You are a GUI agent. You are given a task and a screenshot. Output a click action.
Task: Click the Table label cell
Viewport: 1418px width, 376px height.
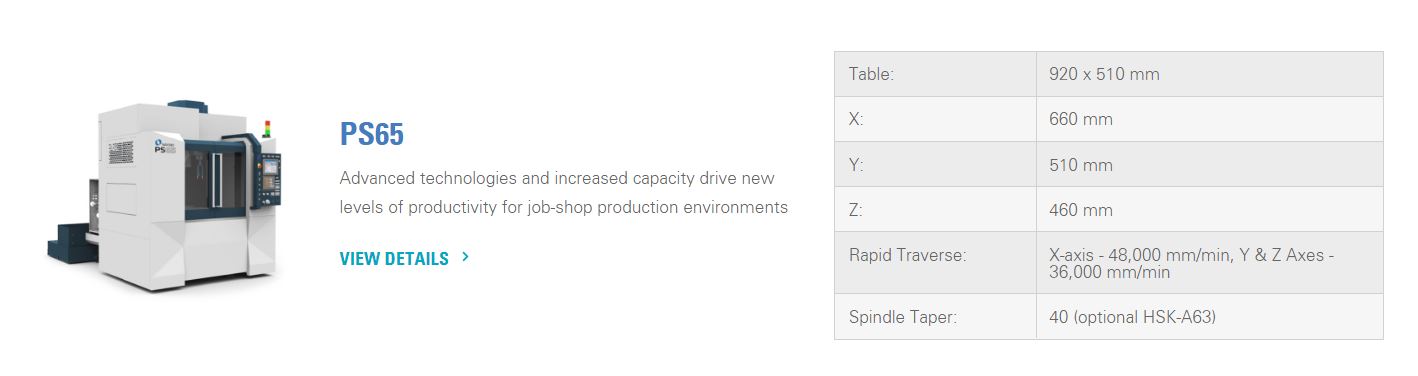(935, 74)
